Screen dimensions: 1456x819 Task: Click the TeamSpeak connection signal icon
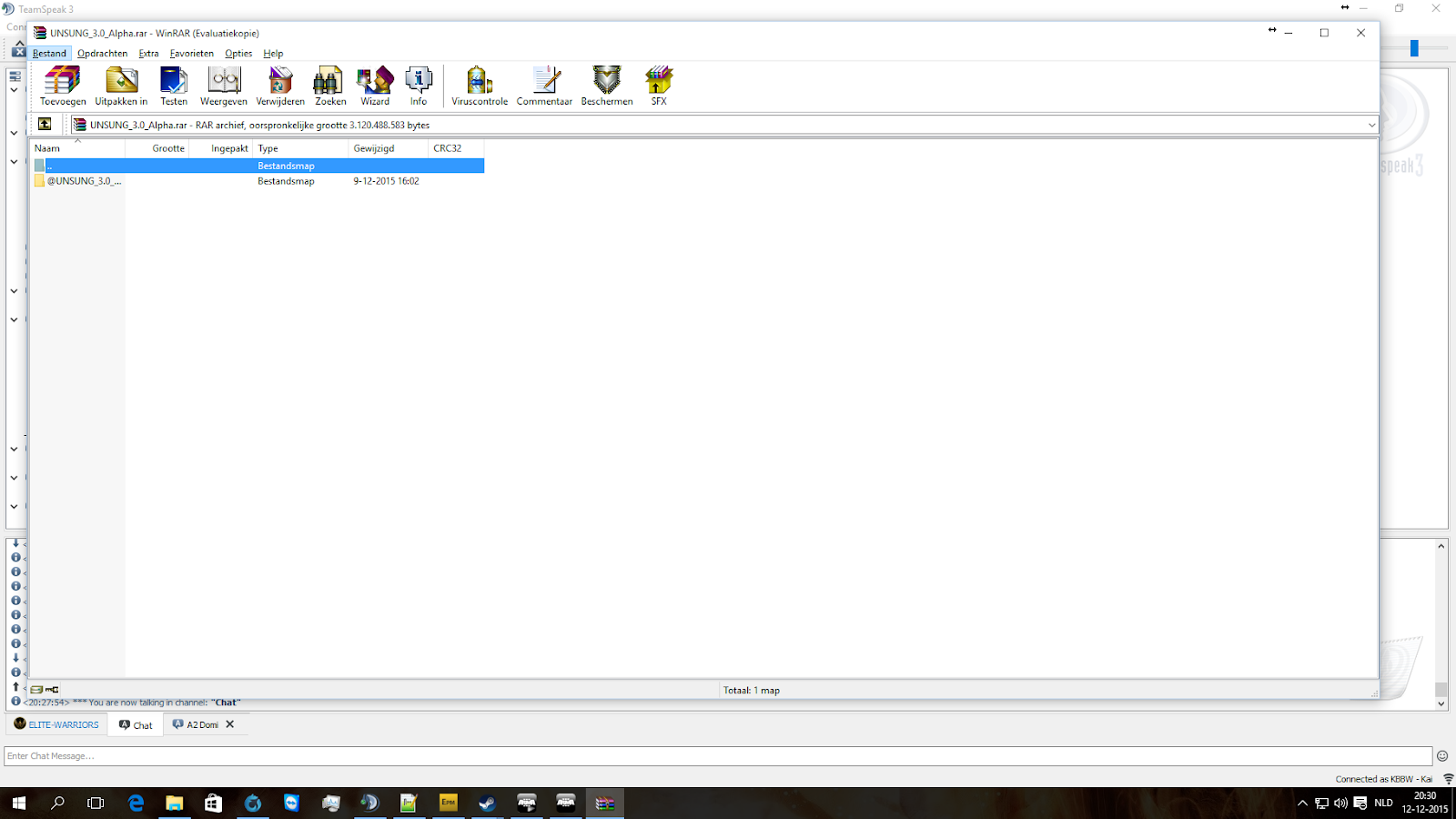pyautogui.click(x=1449, y=779)
